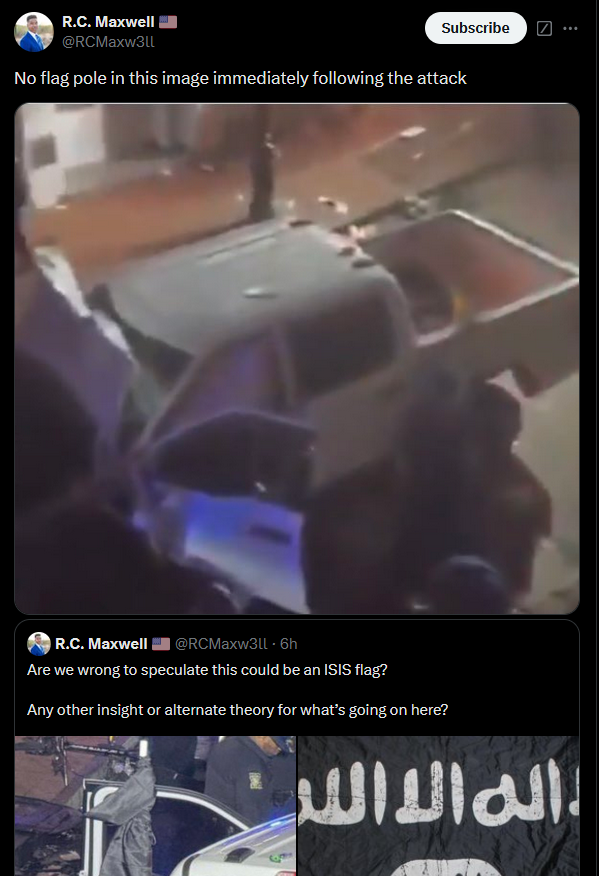The image size is (599, 876).
Task: Click the 'No flag pole' tweet text
Action: click(x=240, y=78)
